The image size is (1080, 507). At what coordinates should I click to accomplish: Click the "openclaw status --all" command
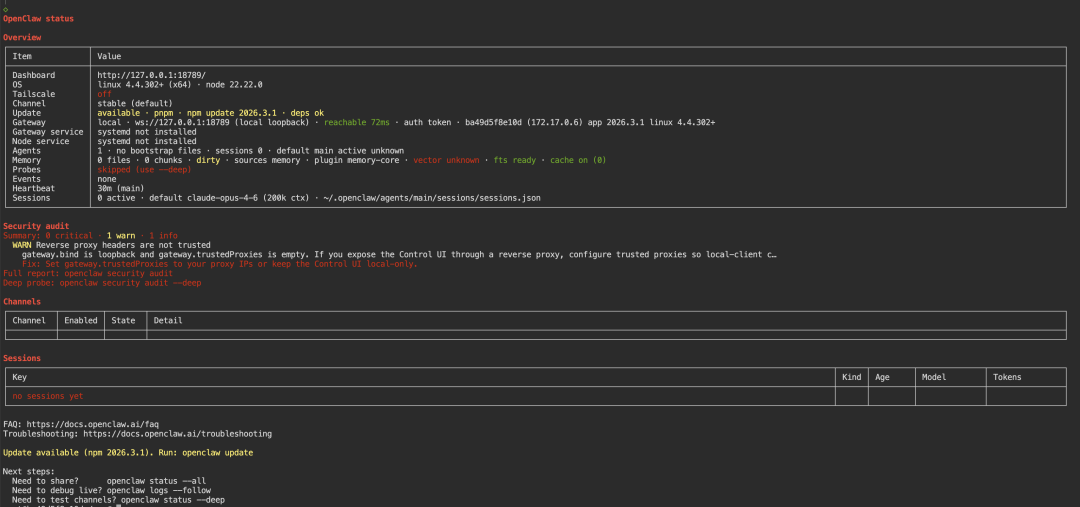156,481
